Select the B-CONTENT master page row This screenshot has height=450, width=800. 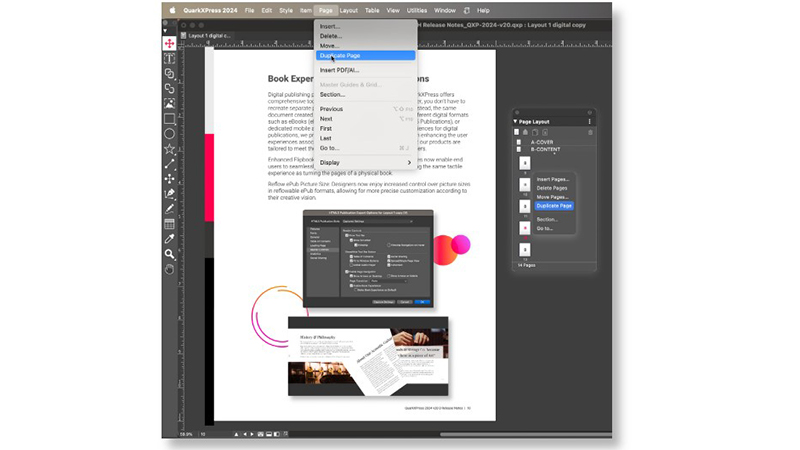pos(554,149)
